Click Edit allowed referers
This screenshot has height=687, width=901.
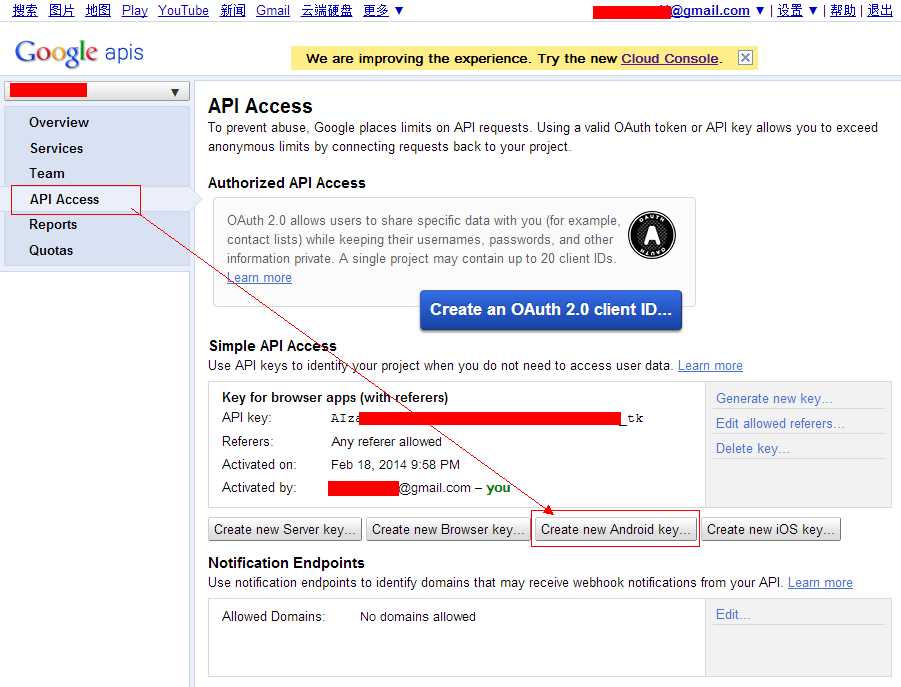[x=780, y=423]
